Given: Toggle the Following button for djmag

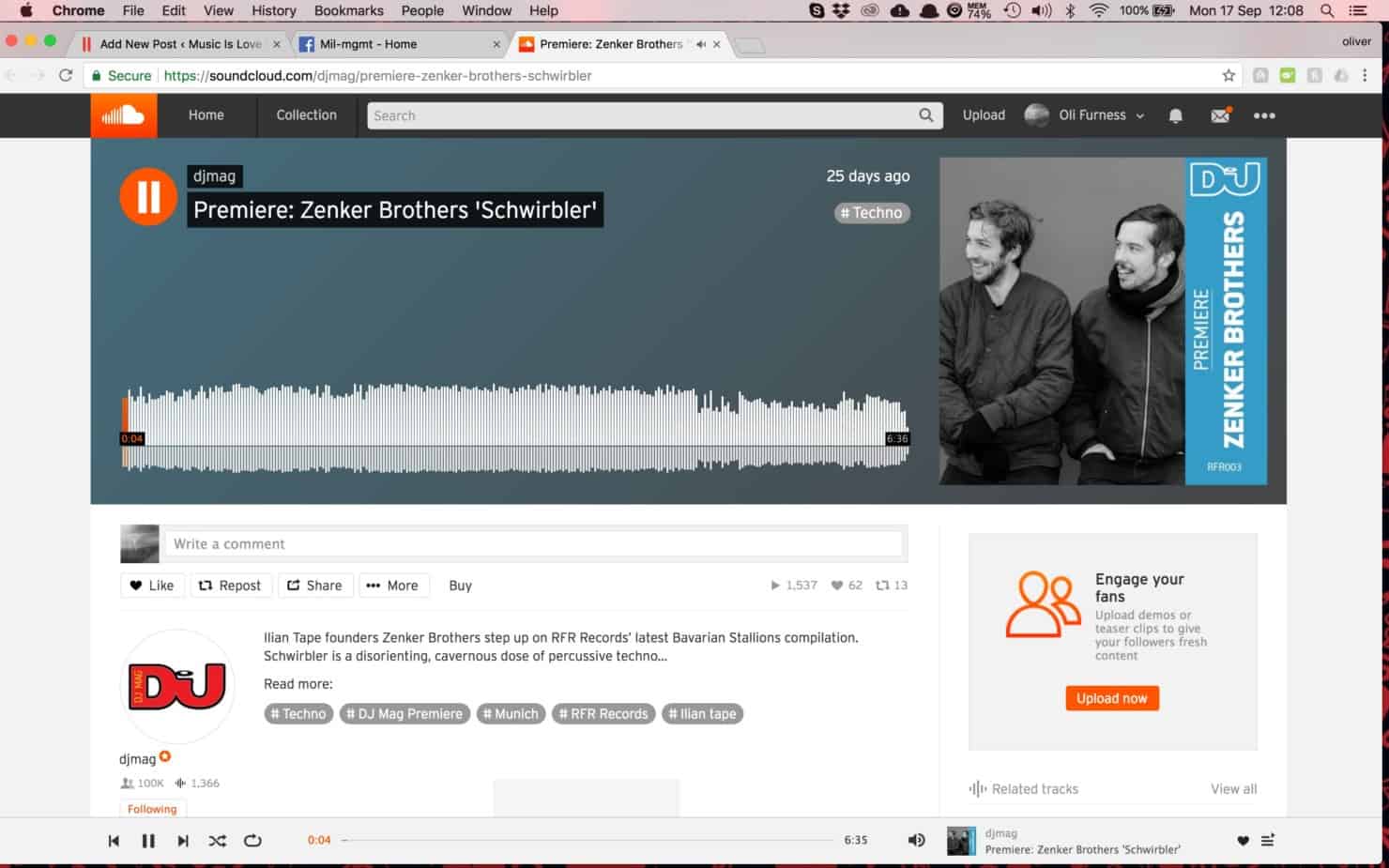Looking at the screenshot, I should coord(152,809).
